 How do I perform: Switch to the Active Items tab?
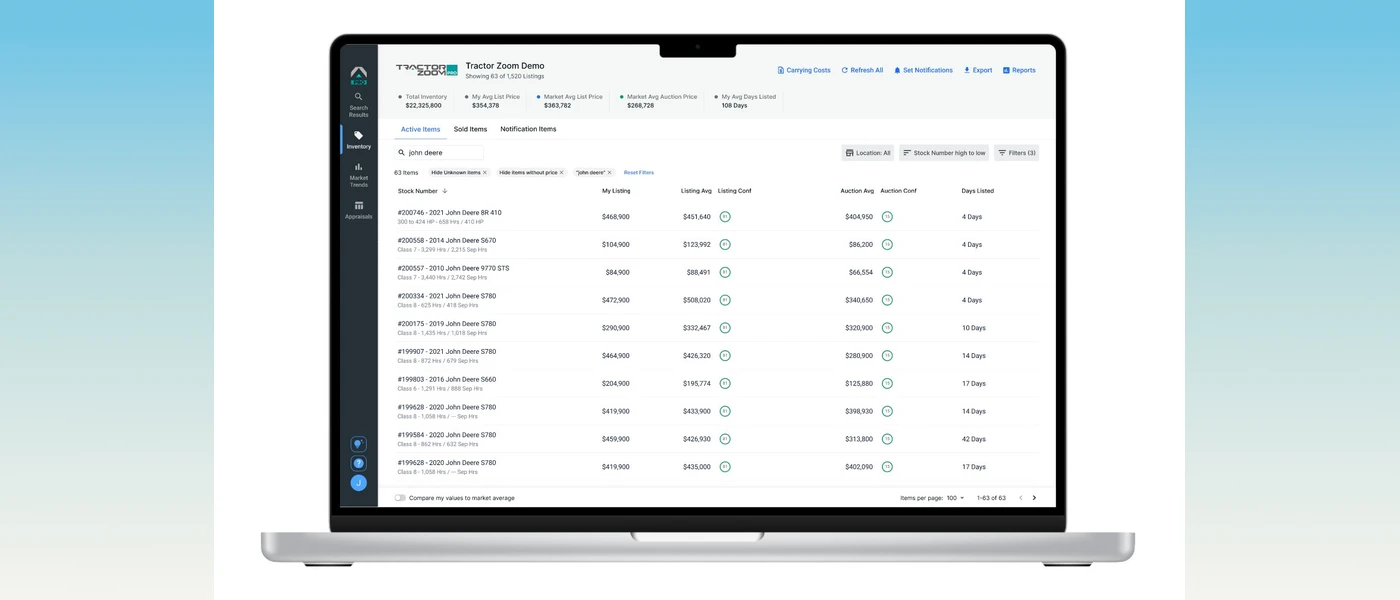click(x=420, y=129)
